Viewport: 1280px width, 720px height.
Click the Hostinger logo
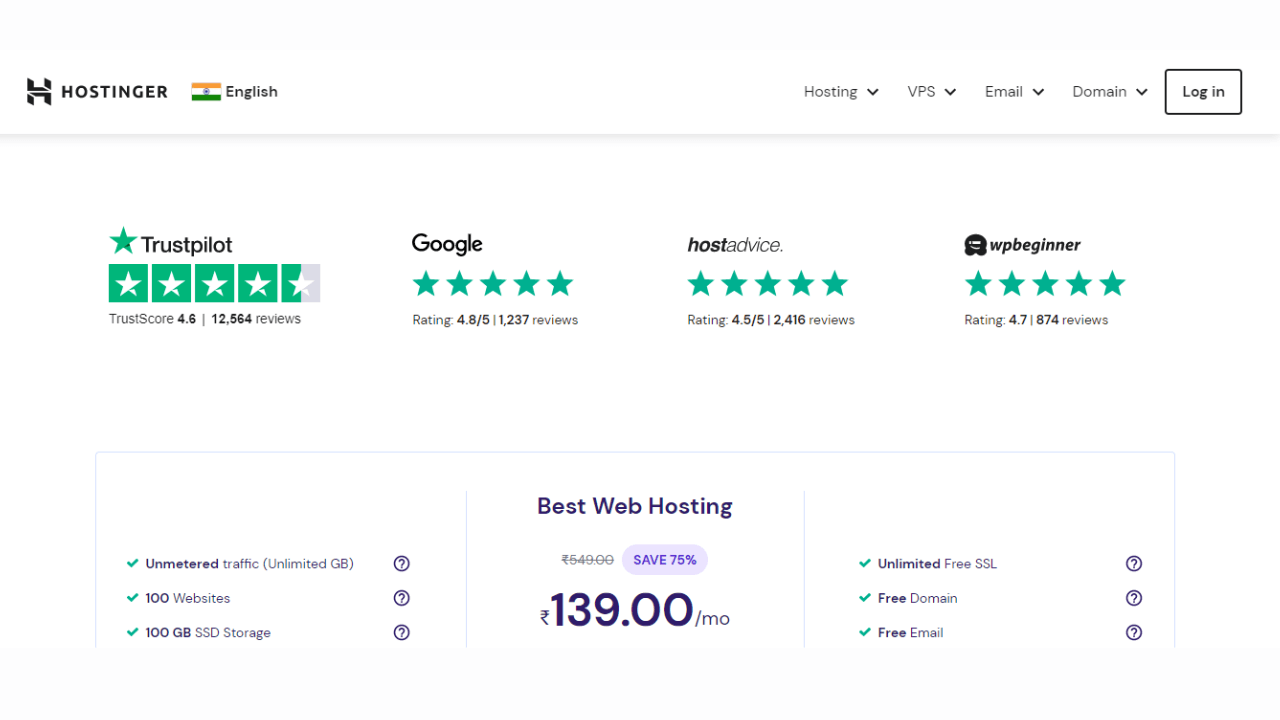coord(97,91)
